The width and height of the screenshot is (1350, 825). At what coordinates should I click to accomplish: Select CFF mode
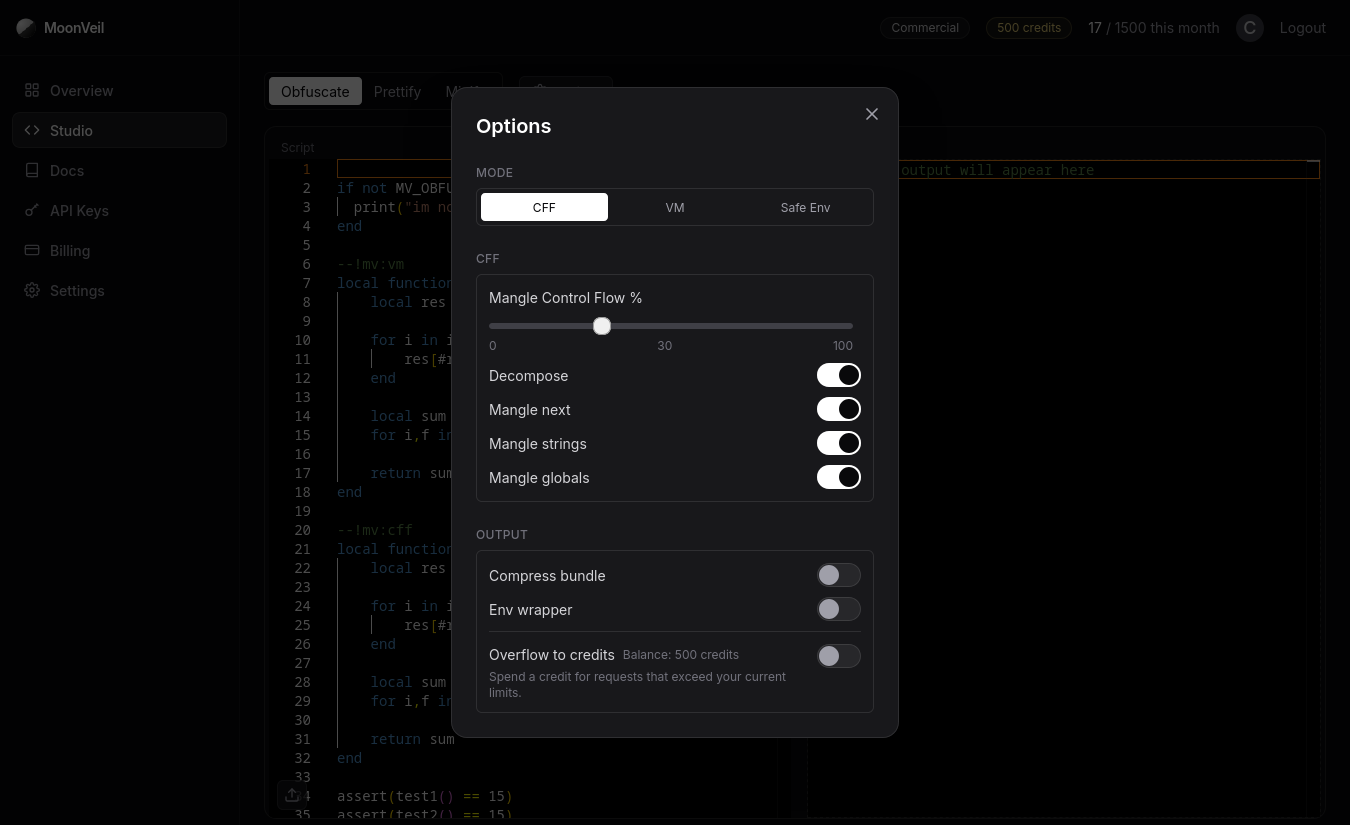coord(544,207)
